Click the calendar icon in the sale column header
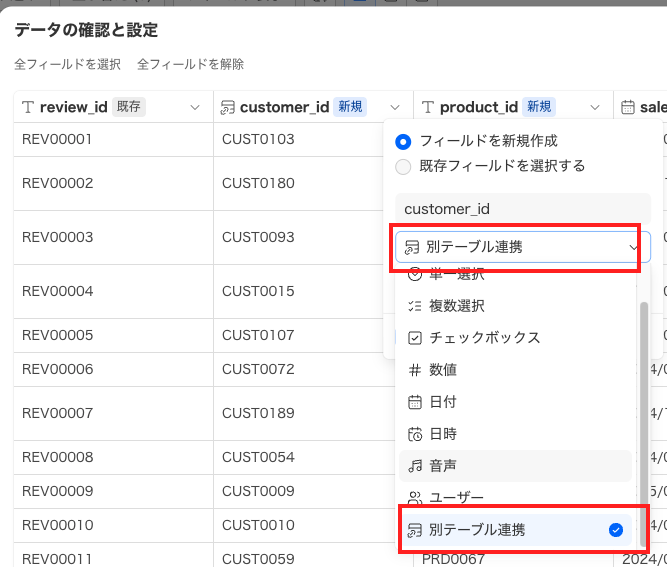667x567 pixels. tap(628, 107)
